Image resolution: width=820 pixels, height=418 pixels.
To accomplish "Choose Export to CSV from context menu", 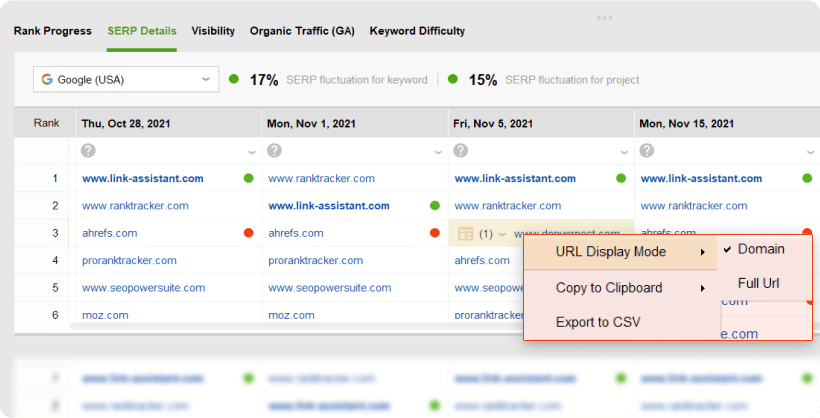I will [x=598, y=322].
